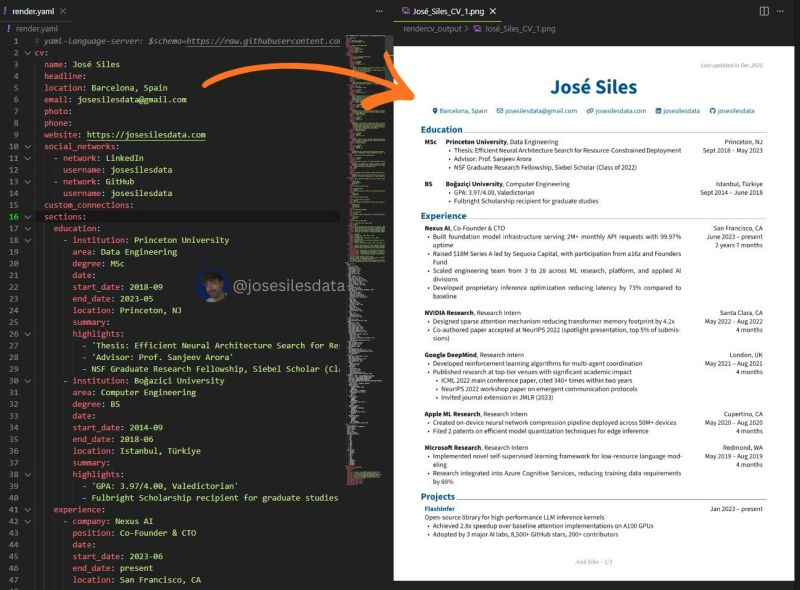
Task: Click the render.yaml breadcrumb item
Action: 36,29
